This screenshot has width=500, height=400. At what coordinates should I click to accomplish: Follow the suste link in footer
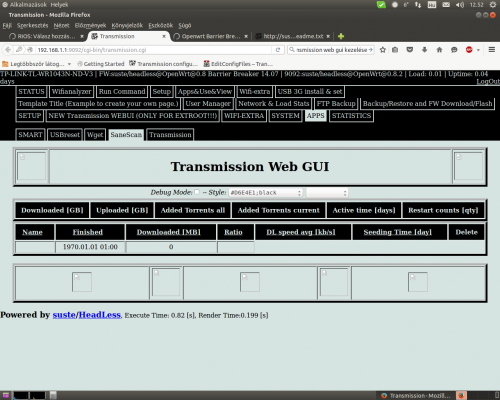[64, 315]
